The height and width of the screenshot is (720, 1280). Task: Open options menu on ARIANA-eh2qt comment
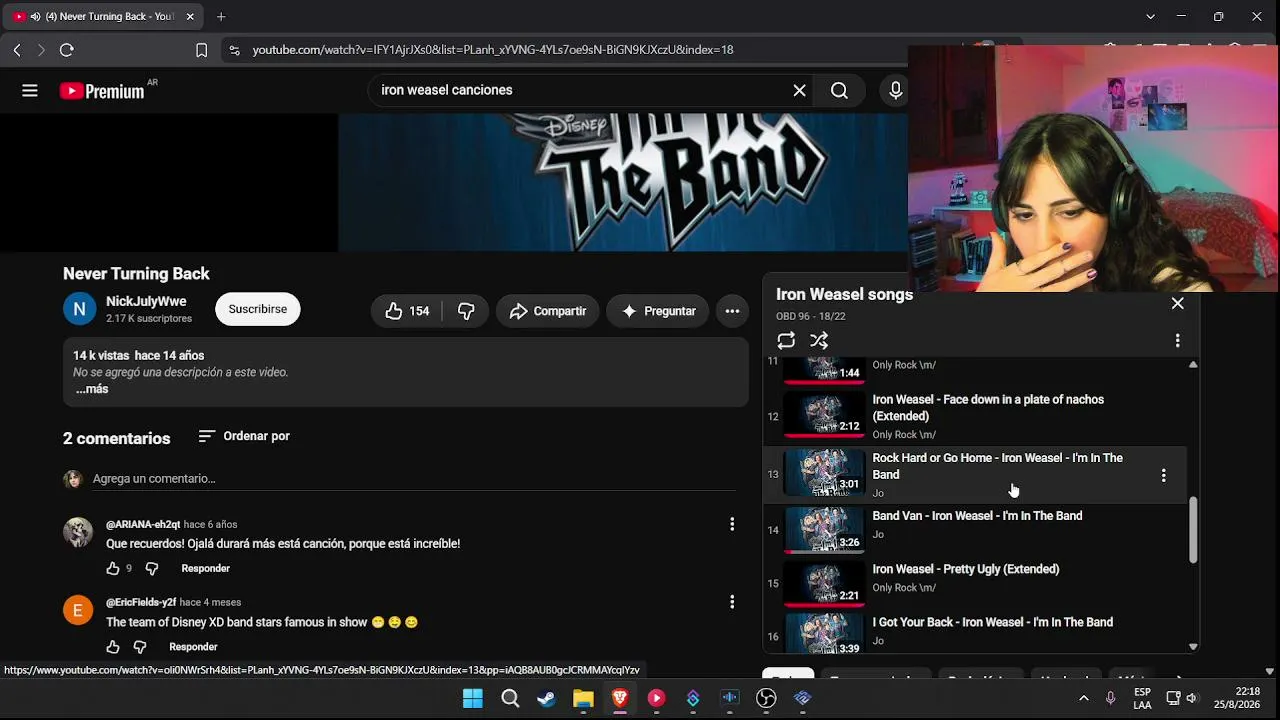click(x=732, y=524)
